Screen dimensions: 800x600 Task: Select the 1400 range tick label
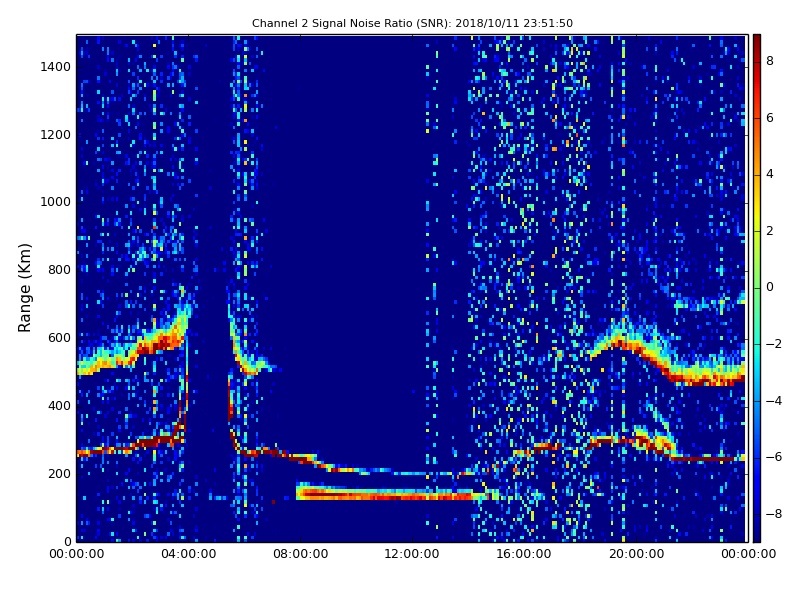tap(56, 67)
